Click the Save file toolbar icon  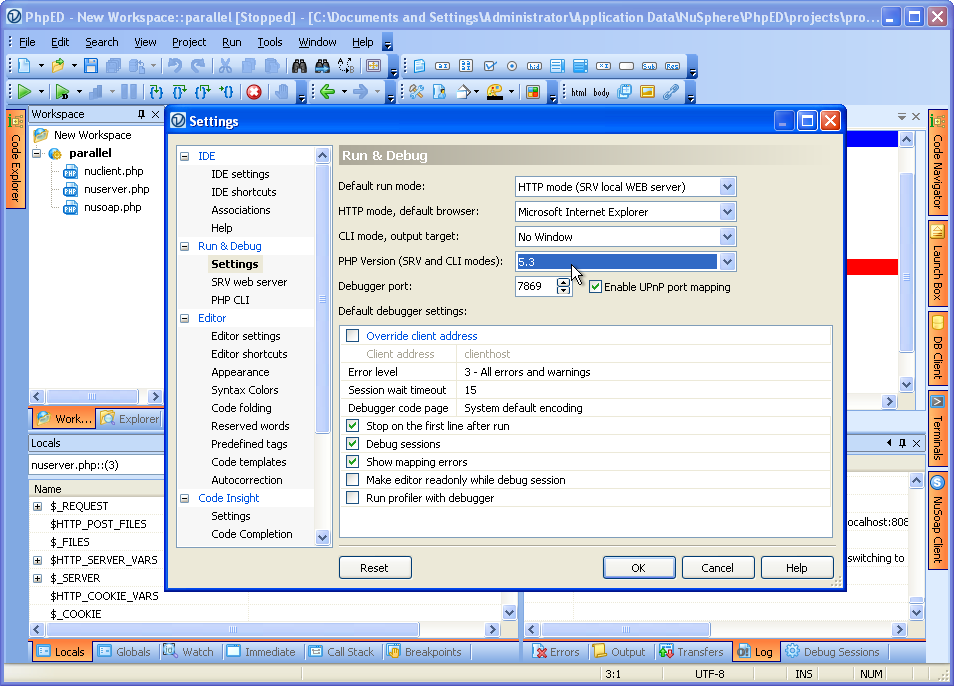[x=91, y=66]
